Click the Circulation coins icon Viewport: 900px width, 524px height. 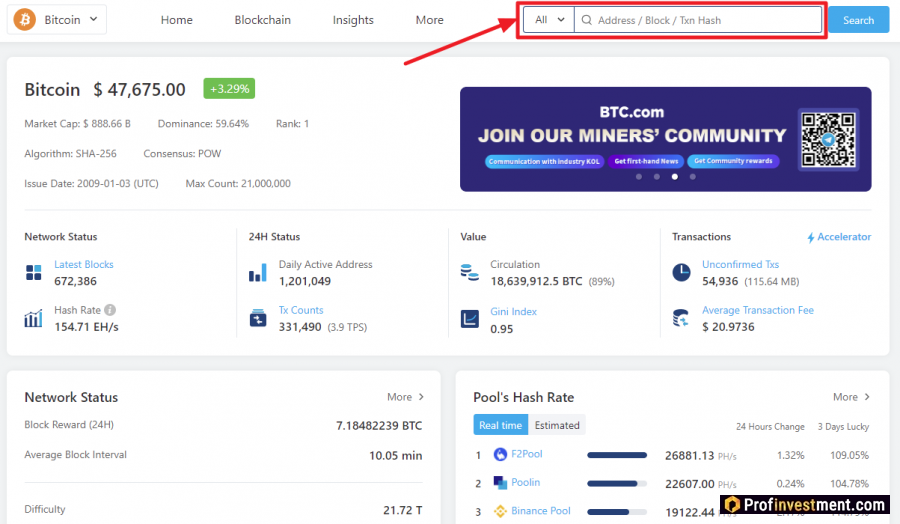(470, 272)
